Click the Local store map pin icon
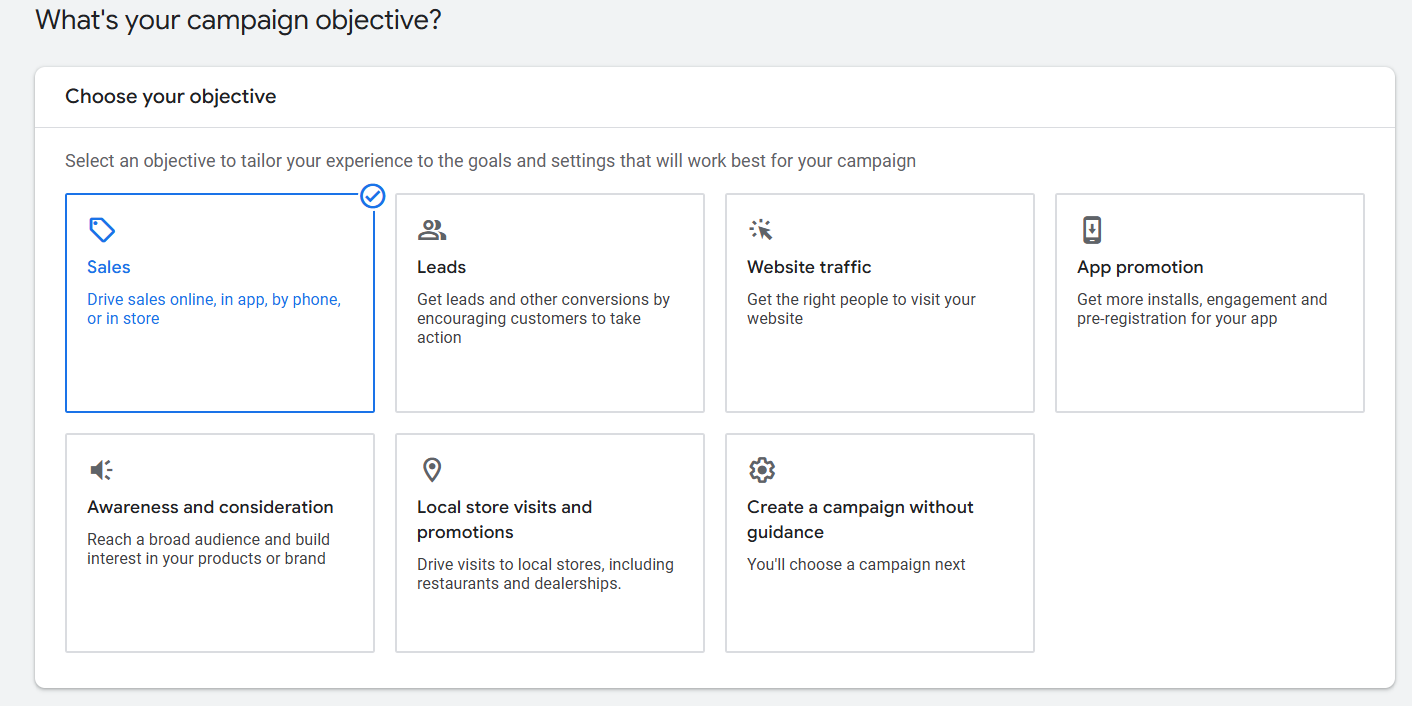 pos(432,470)
